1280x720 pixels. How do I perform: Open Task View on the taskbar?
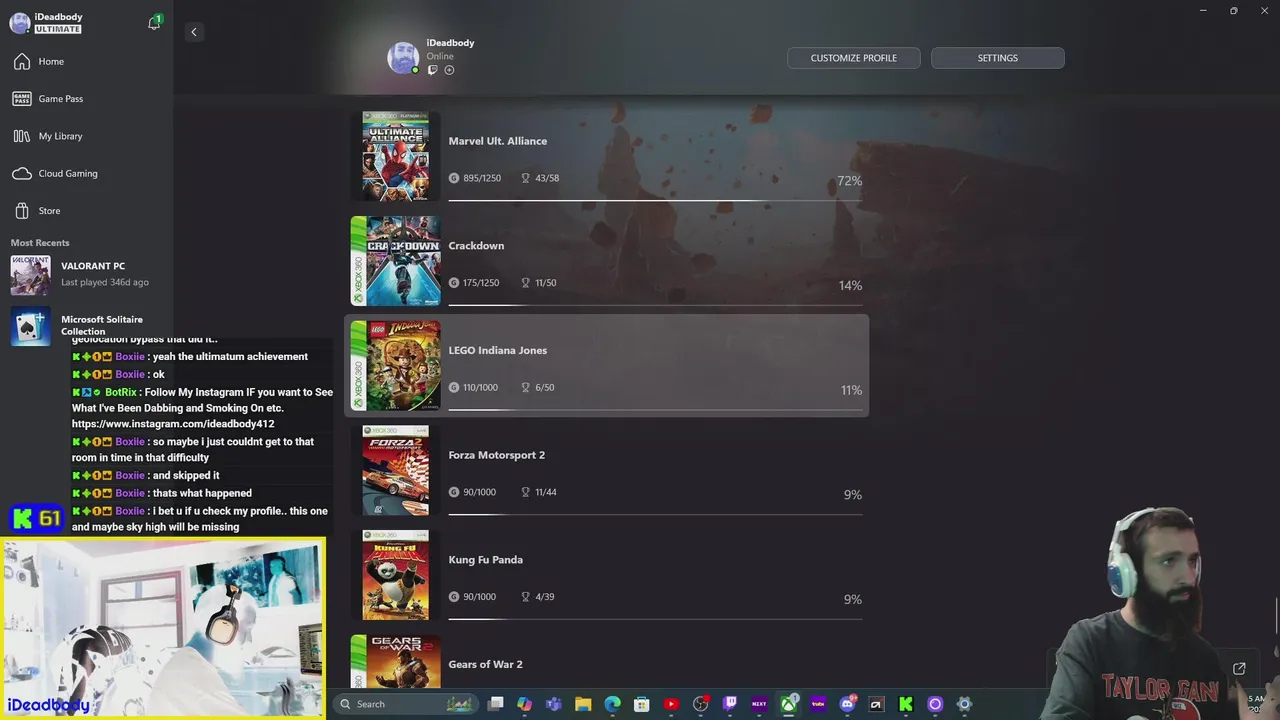tap(495, 704)
